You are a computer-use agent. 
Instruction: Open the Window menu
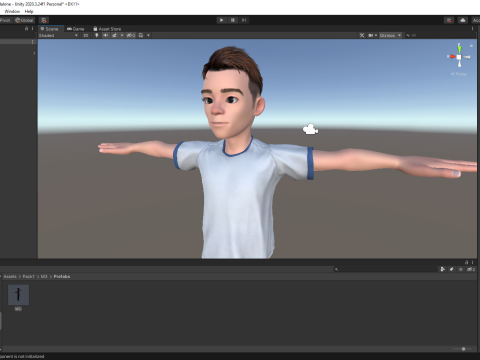click(12, 11)
